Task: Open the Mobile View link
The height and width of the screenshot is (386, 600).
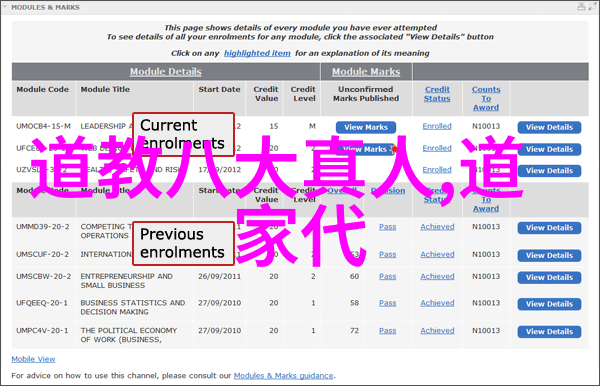Action: (x=33, y=359)
